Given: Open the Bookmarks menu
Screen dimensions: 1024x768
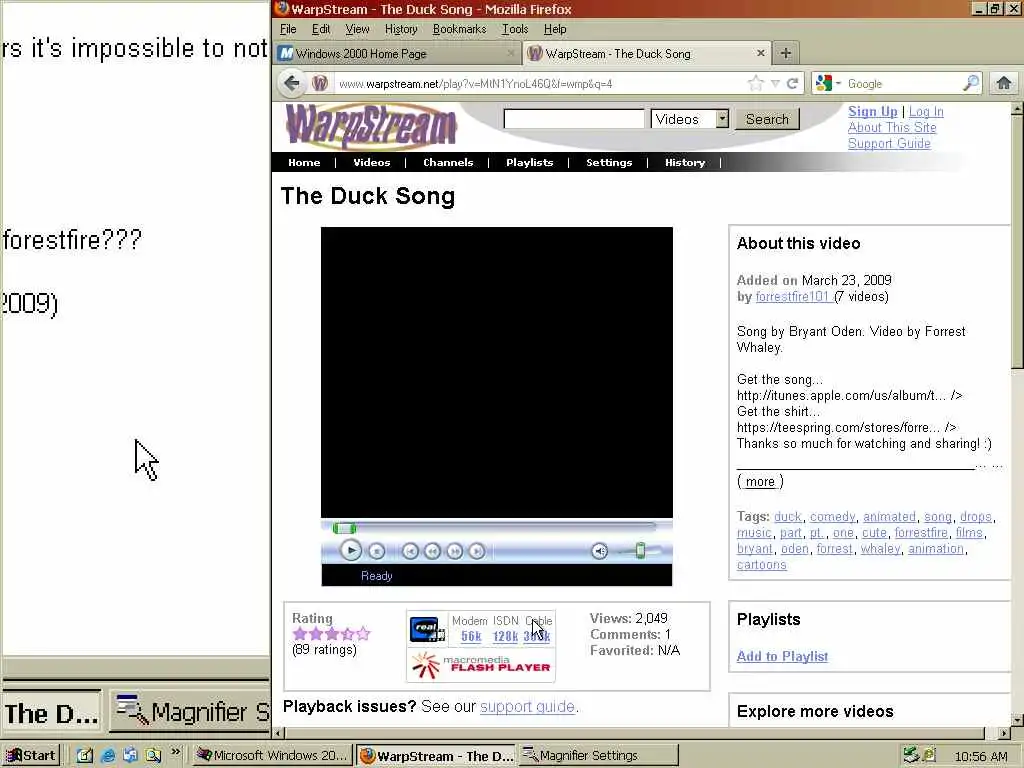Looking at the screenshot, I should (460, 29).
